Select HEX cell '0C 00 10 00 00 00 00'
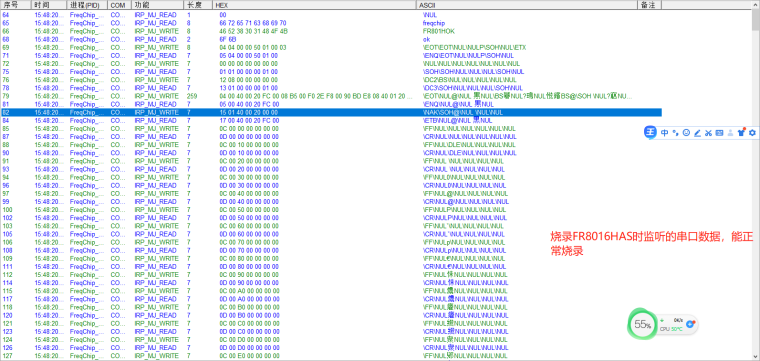 pyautogui.click(x=249, y=145)
